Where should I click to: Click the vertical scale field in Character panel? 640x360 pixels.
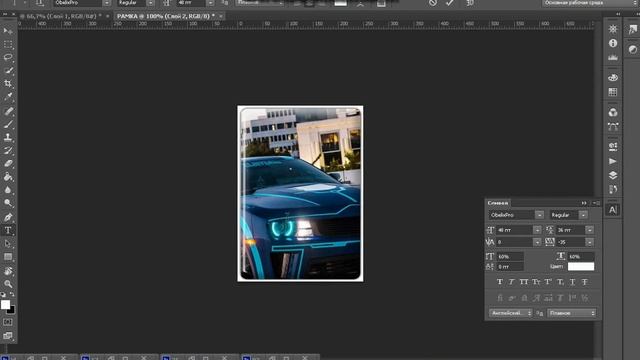pos(510,257)
